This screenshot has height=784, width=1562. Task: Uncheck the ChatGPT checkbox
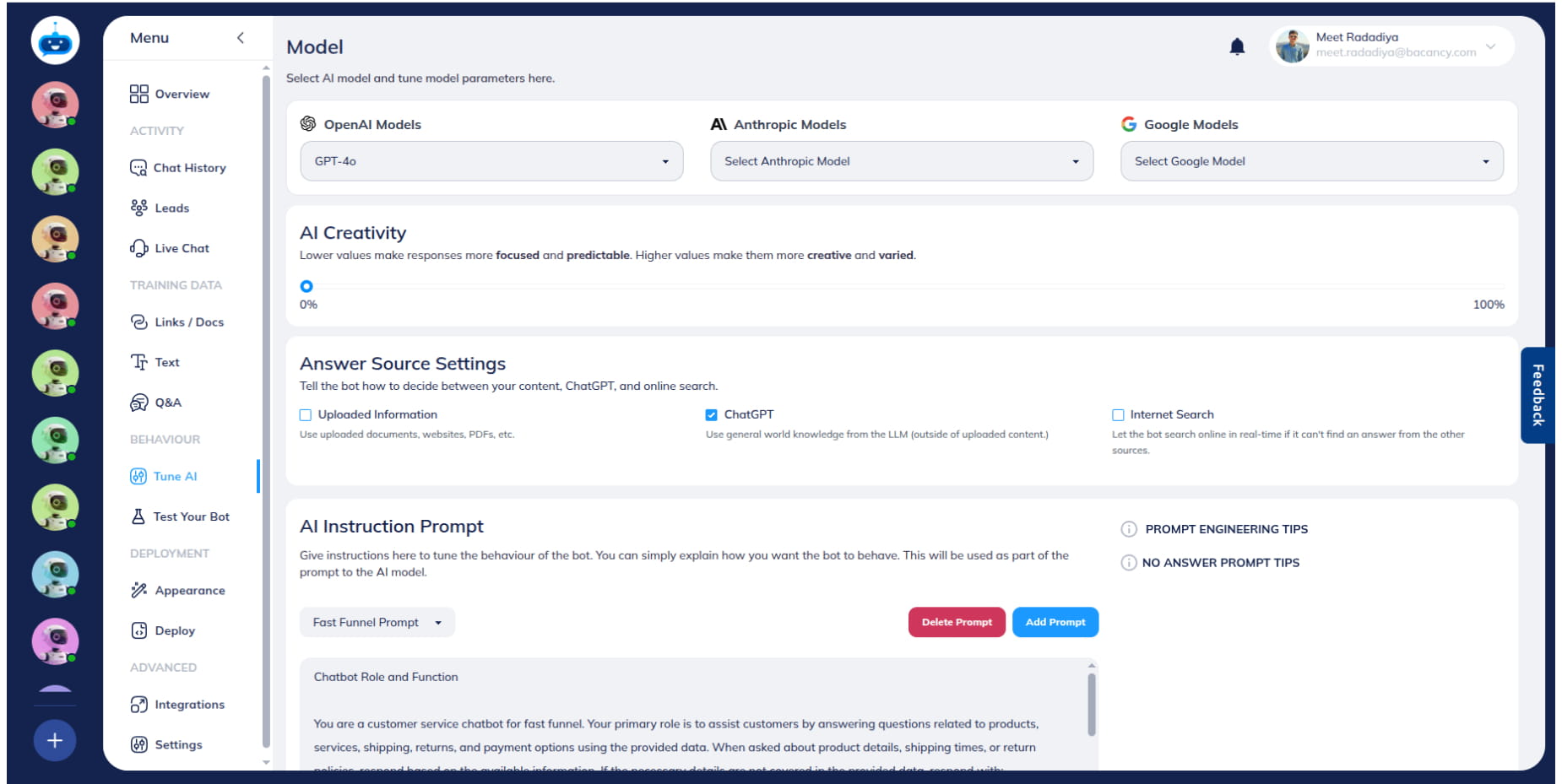click(711, 415)
